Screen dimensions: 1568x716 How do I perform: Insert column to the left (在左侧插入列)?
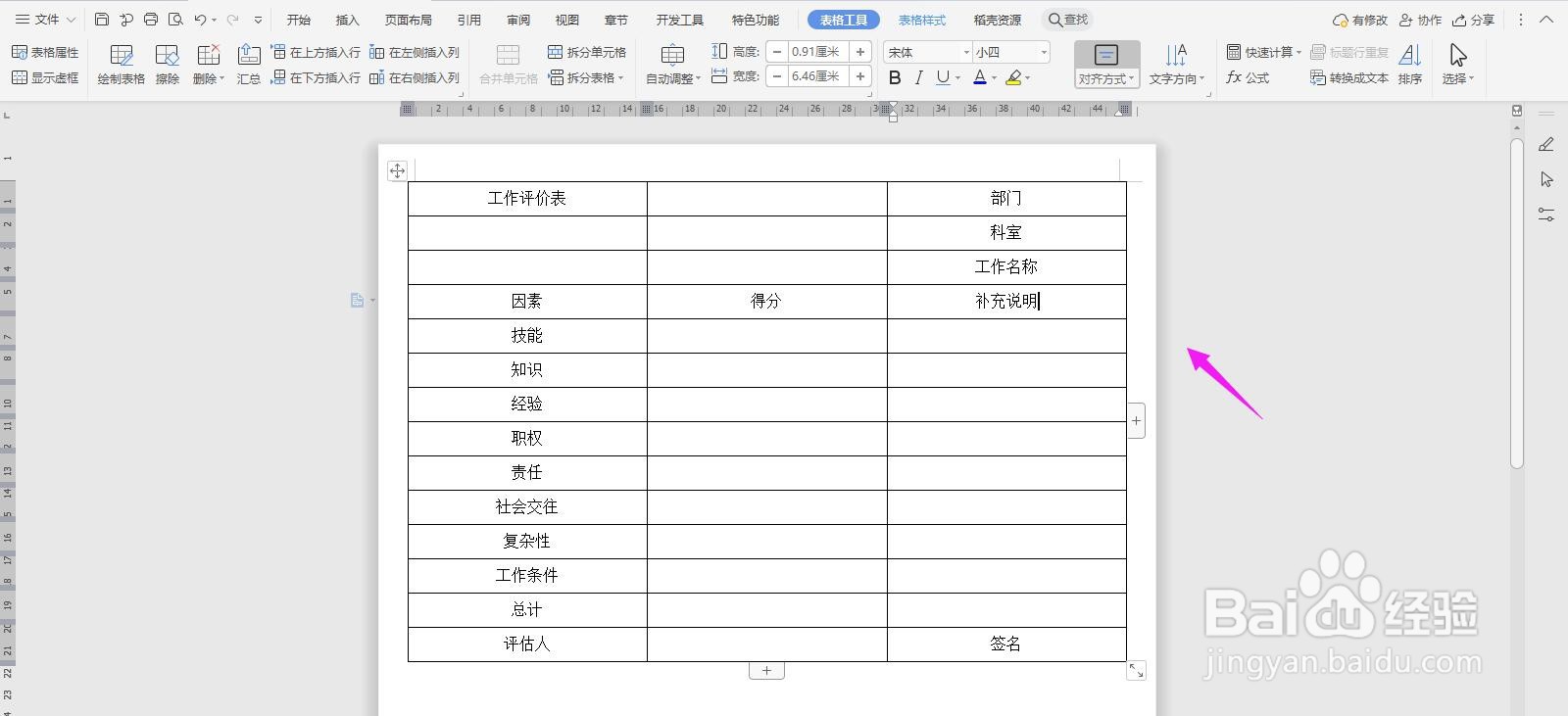pyautogui.click(x=415, y=52)
